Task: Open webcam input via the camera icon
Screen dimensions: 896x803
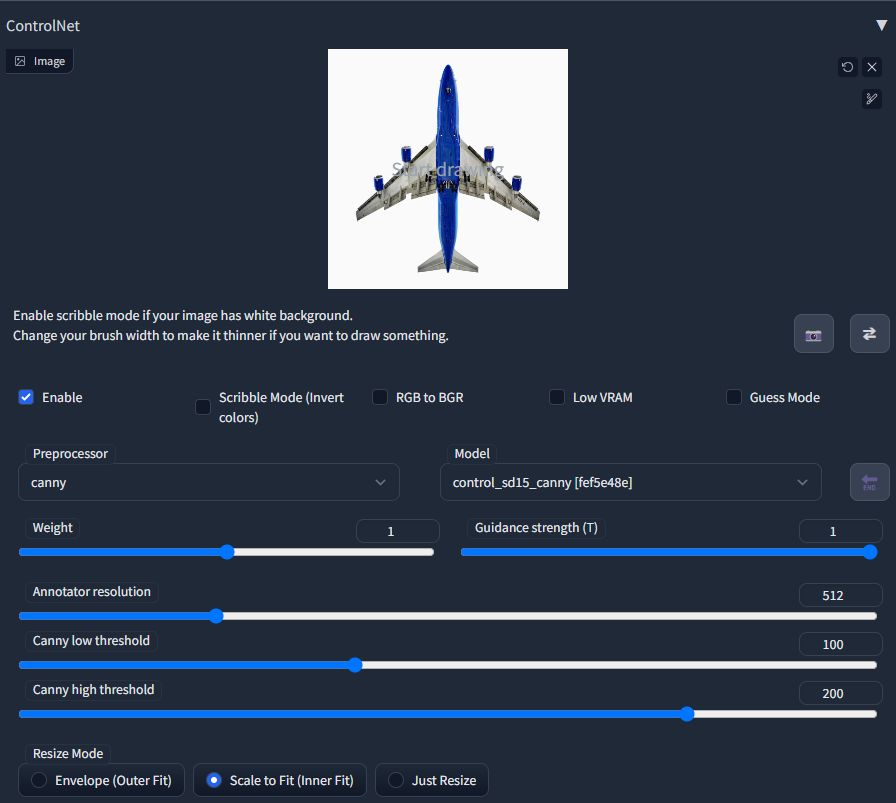Action: click(813, 333)
